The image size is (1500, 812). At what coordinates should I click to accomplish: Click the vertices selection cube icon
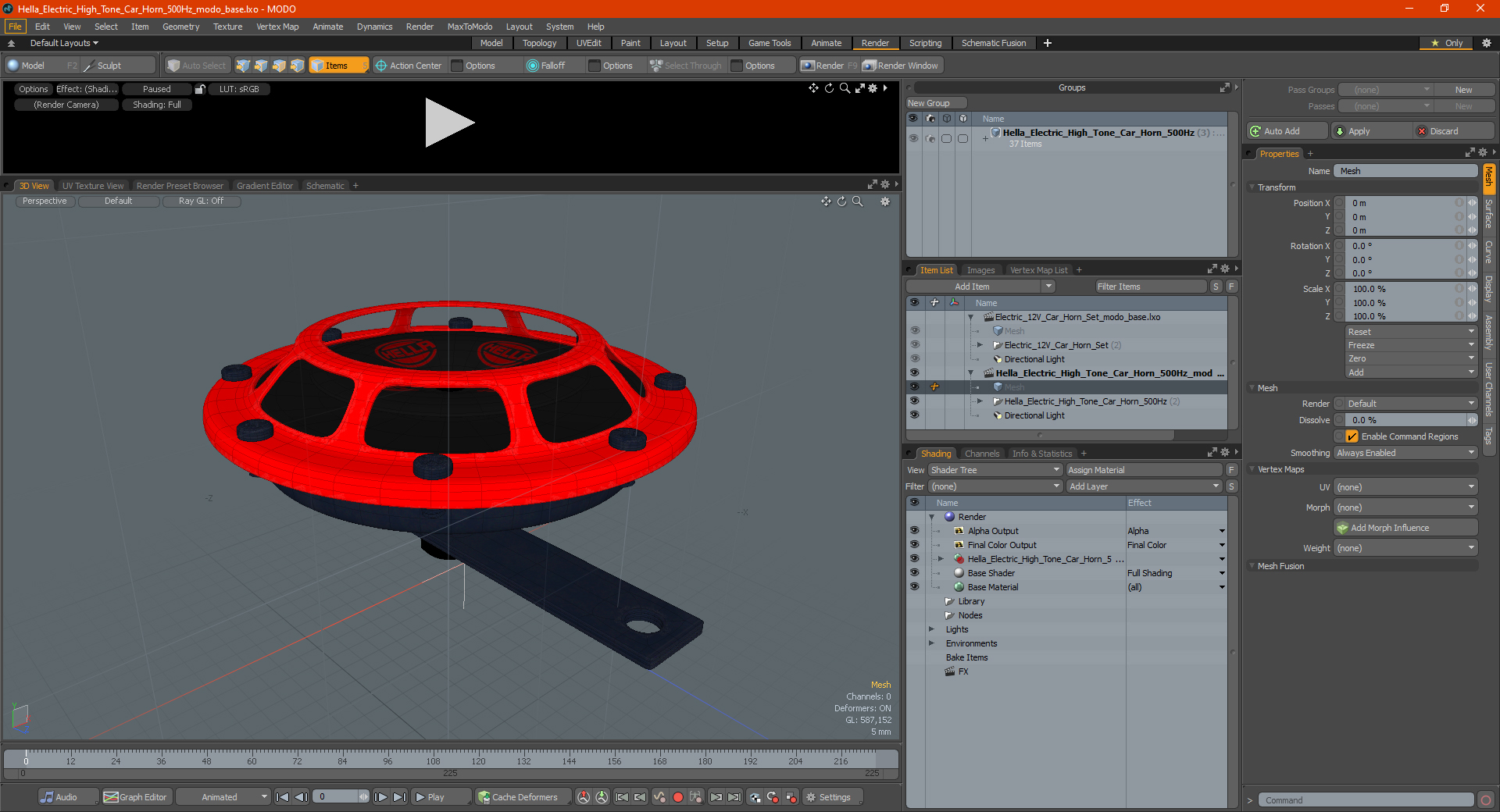[x=243, y=66]
